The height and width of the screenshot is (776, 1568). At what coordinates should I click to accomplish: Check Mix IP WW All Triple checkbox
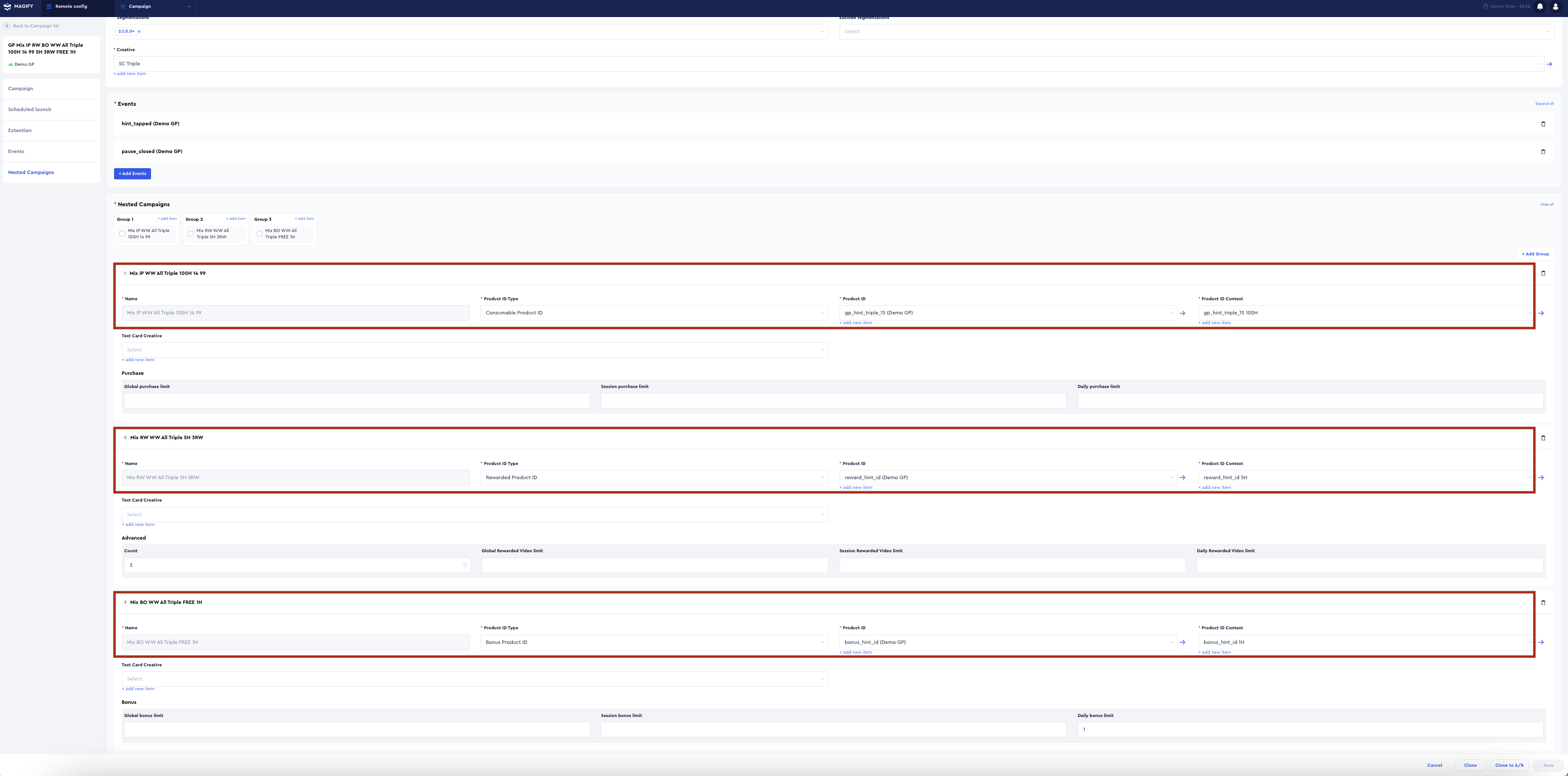122,234
